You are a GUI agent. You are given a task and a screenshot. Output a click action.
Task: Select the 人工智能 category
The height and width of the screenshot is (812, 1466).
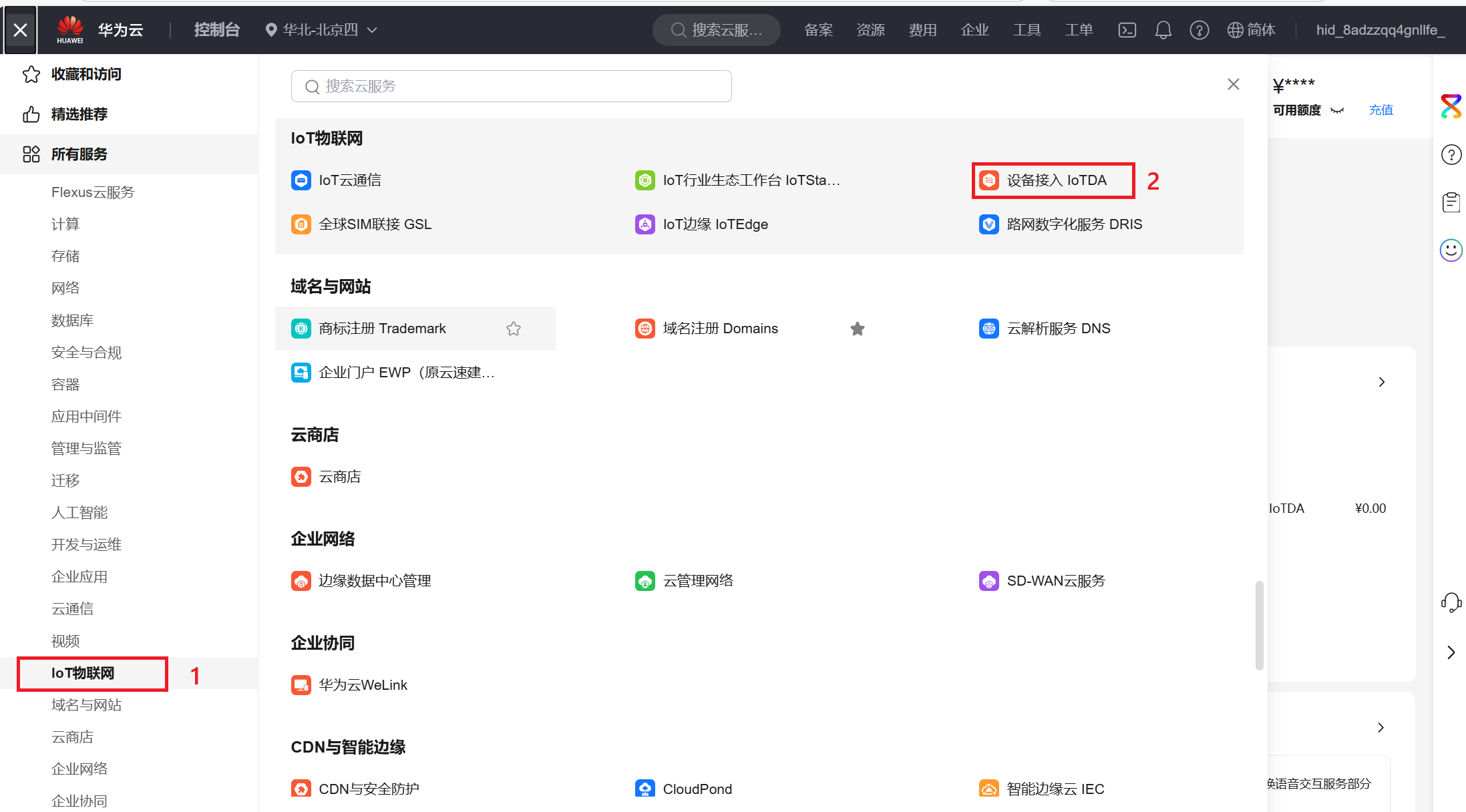point(79,513)
